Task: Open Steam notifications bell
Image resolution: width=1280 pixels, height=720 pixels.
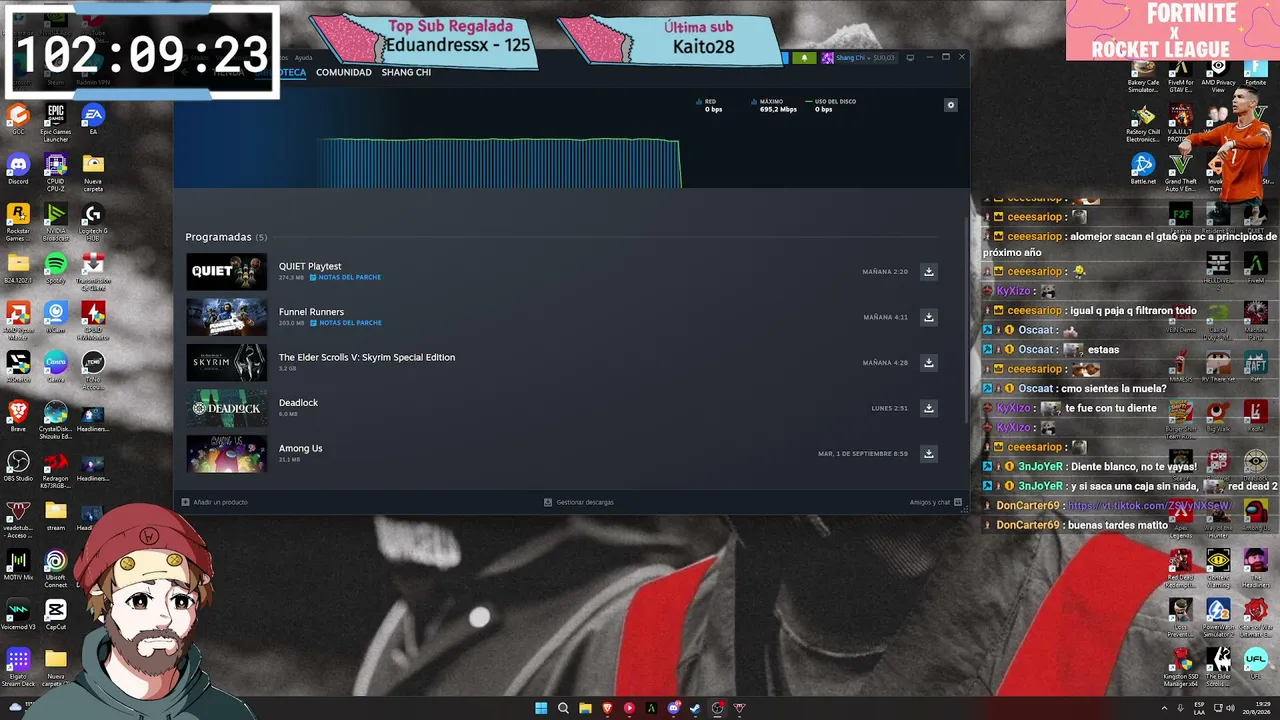Action: 804,58
